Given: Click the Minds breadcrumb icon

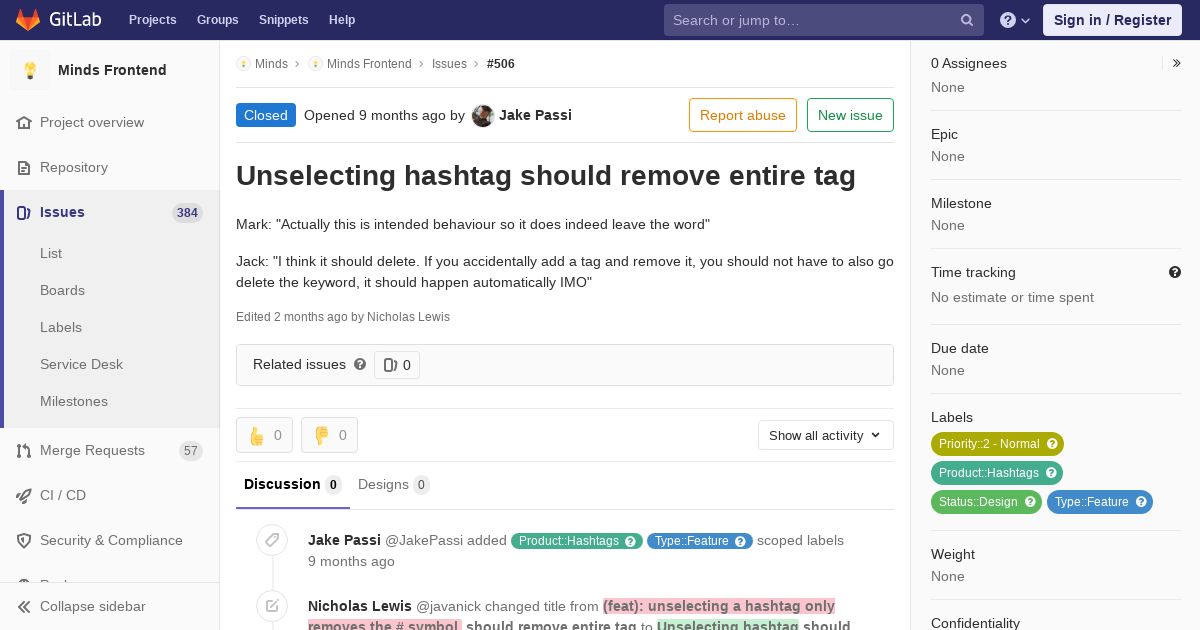Looking at the screenshot, I should pos(243,64).
